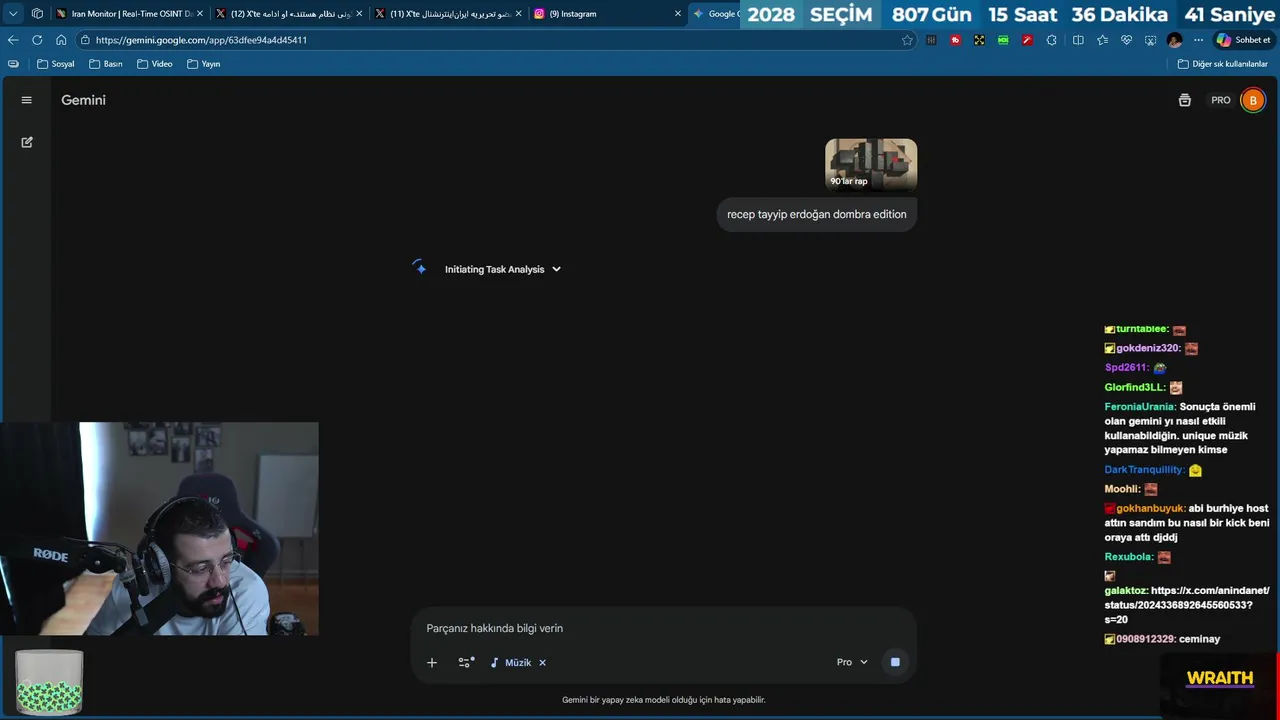This screenshot has width=1280, height=720.
Task: Open the Gemini main menu hamburger
Action: [x=27, y=100]
